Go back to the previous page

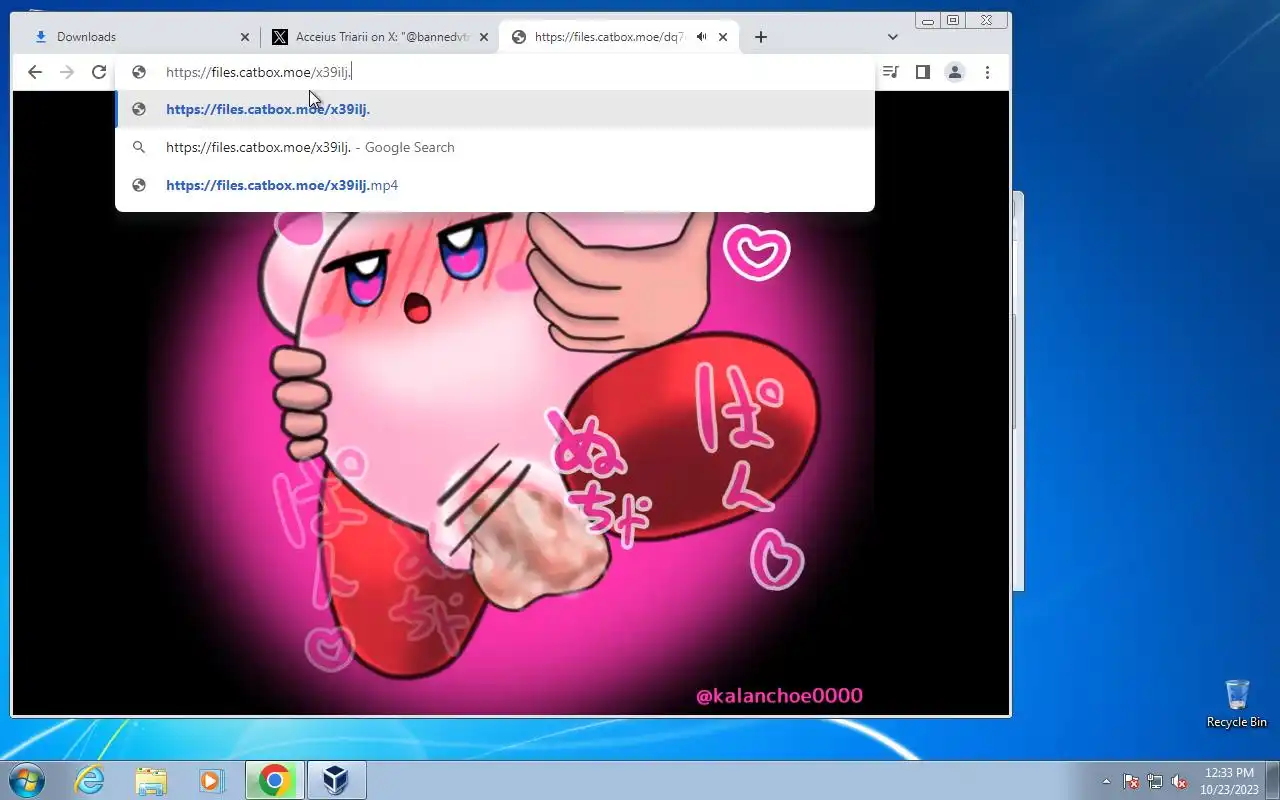tap(35, 72)
